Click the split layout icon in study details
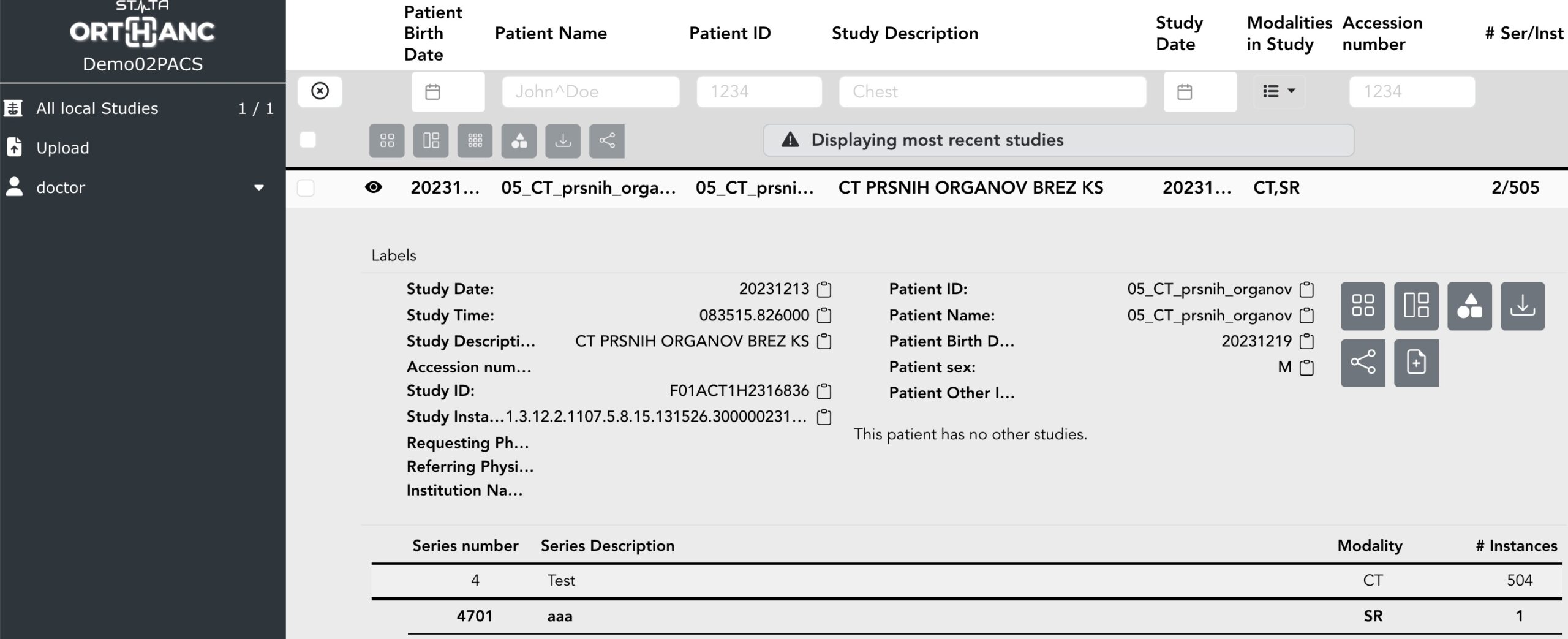 (x=1415, y=306)
